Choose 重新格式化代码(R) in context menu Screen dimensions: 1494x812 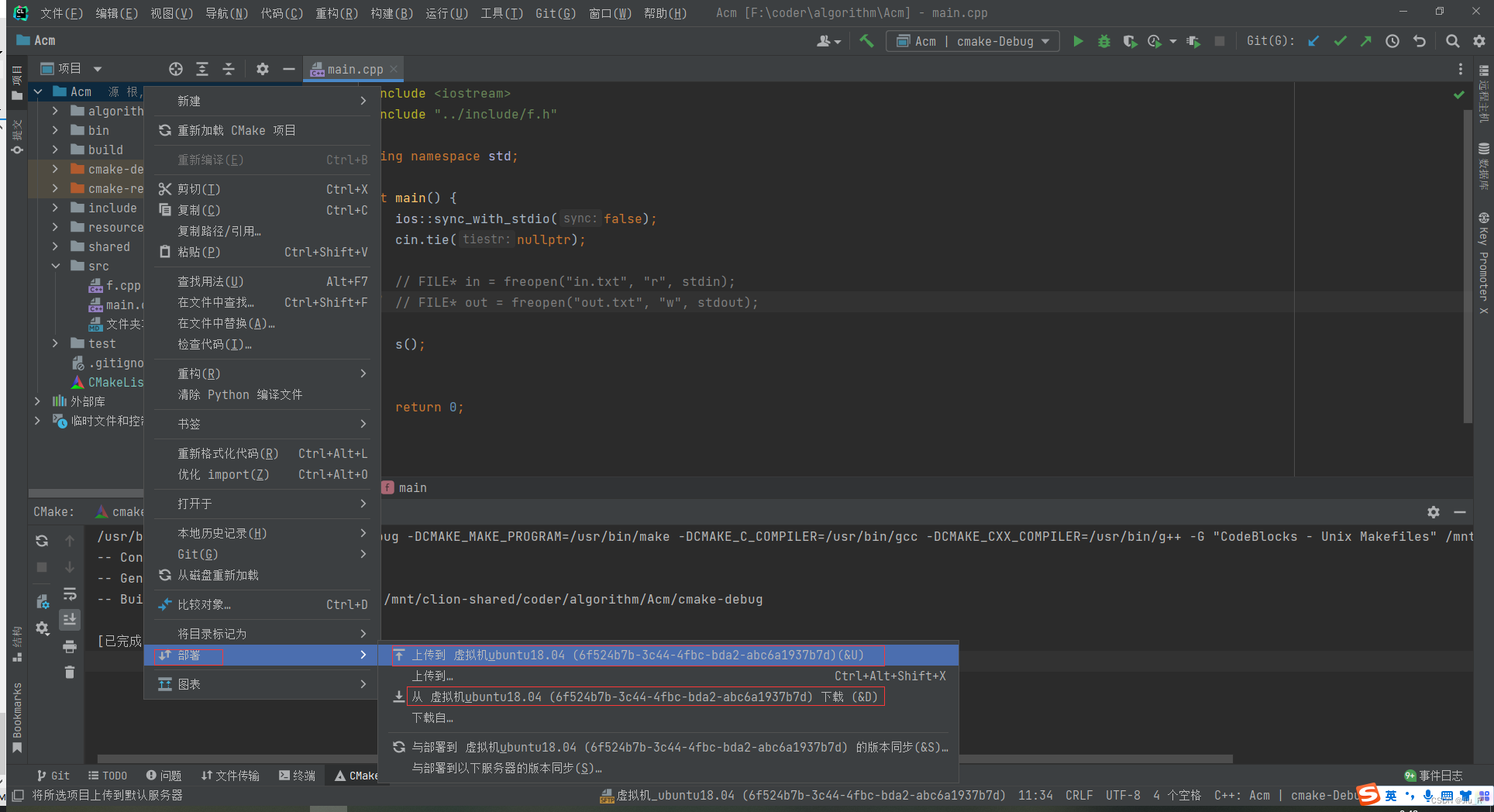tap(262, 453)
